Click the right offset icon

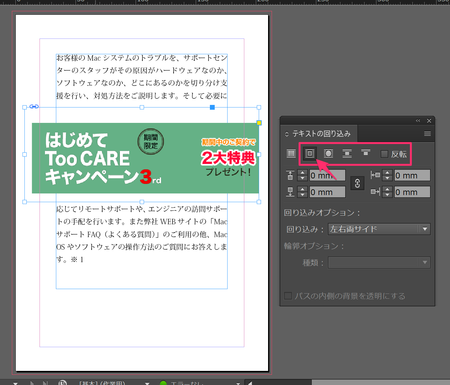pyautogui.click(x=375, y=192)
